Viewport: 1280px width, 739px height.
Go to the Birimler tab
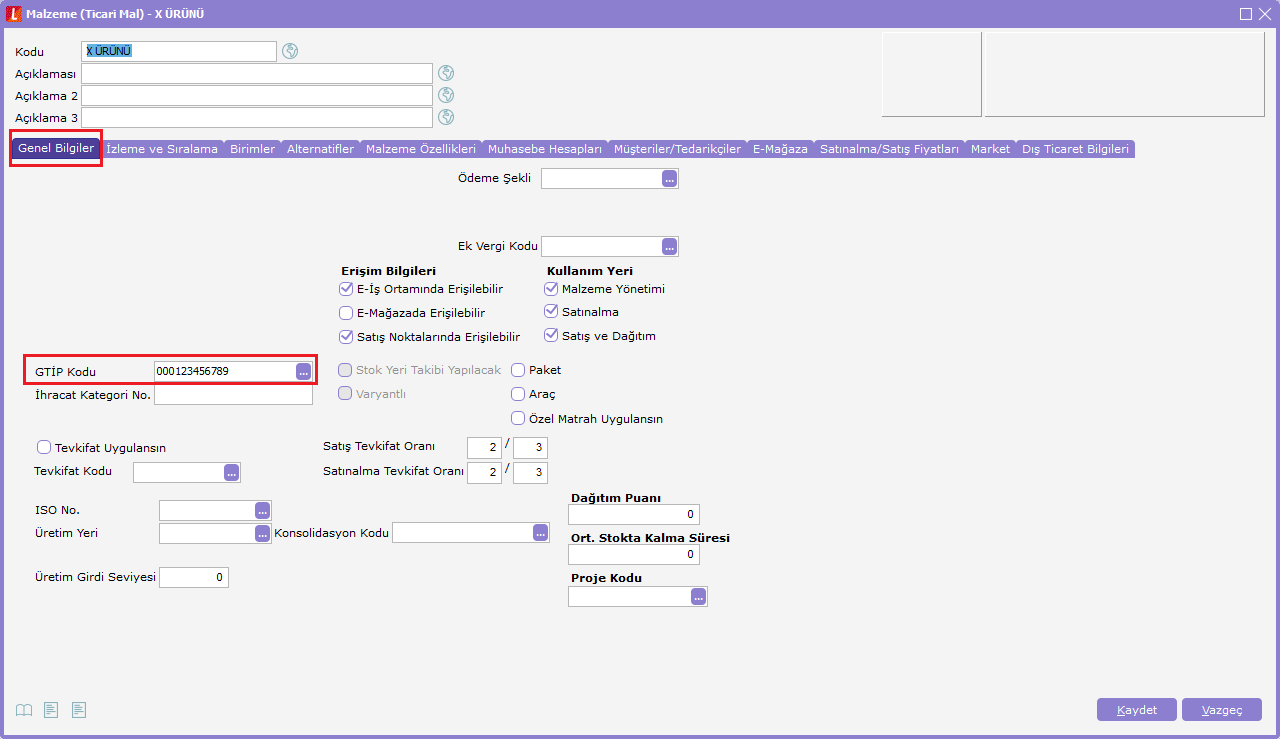252,149
